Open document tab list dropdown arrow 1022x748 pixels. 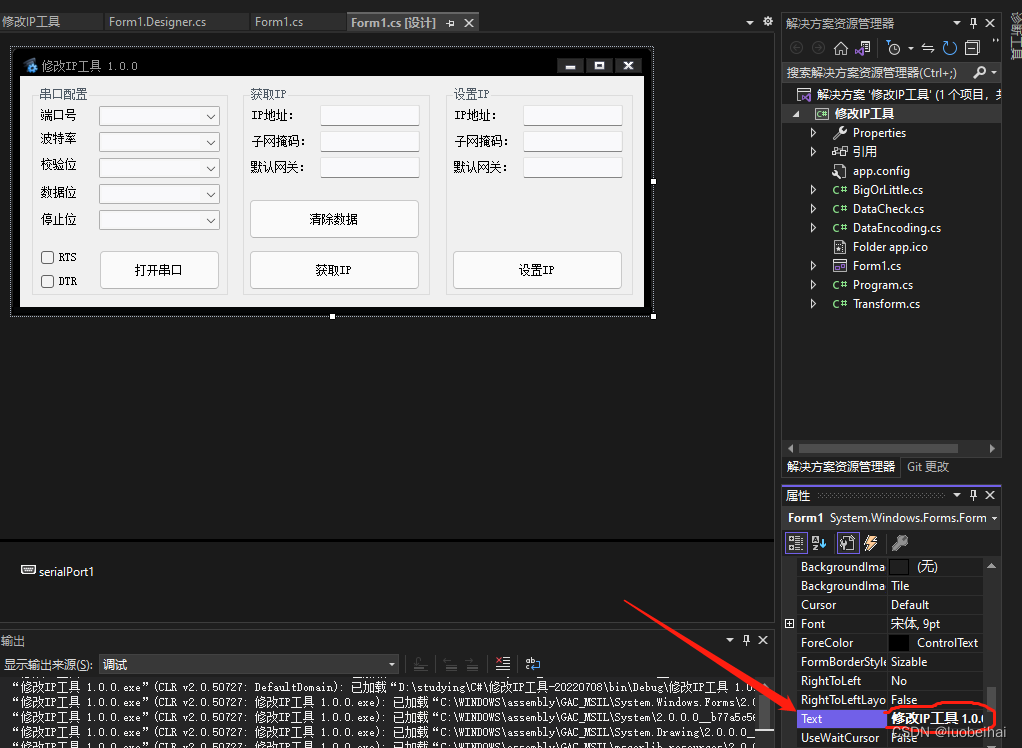[750, 22]
